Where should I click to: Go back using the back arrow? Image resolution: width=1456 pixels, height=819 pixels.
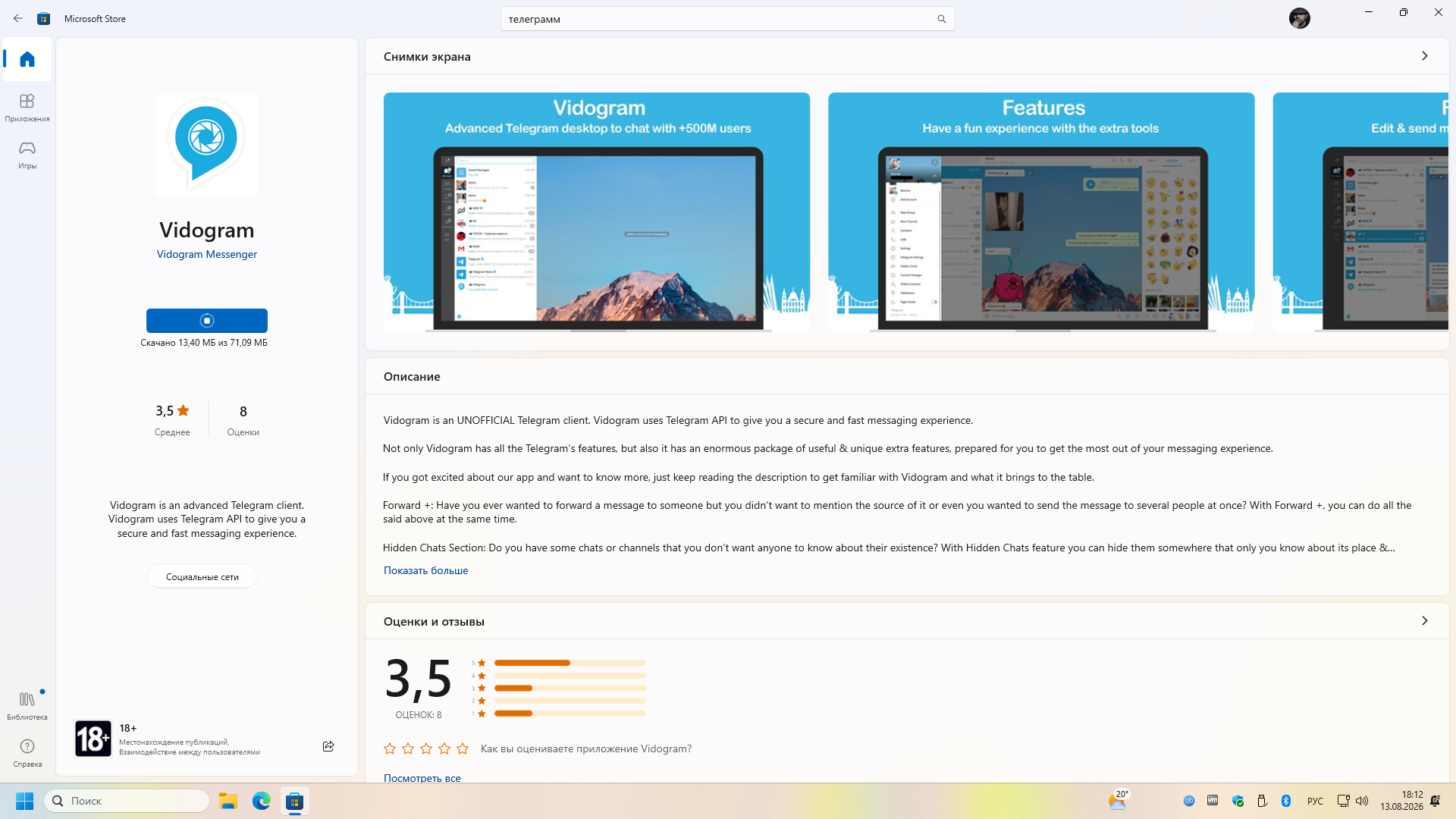click(x=18, y=18)
